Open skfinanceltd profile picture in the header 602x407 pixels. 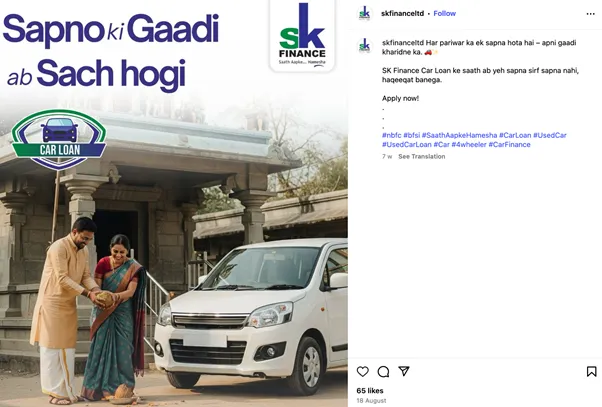coord(364,13)
